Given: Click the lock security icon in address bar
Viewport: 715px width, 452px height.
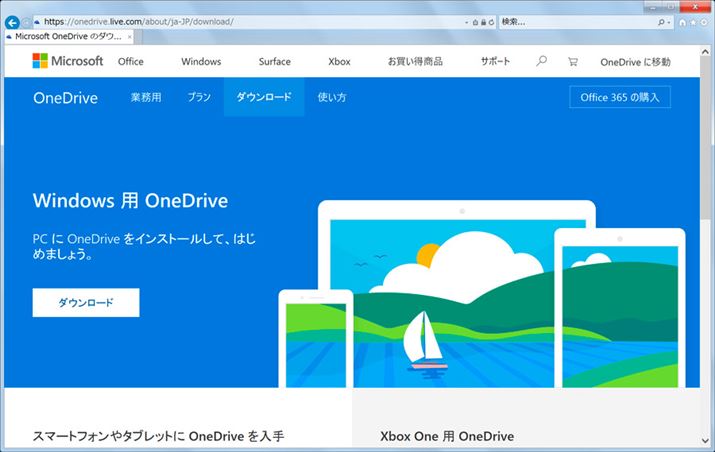Looking at the screenshot, I should coord(483,22).
